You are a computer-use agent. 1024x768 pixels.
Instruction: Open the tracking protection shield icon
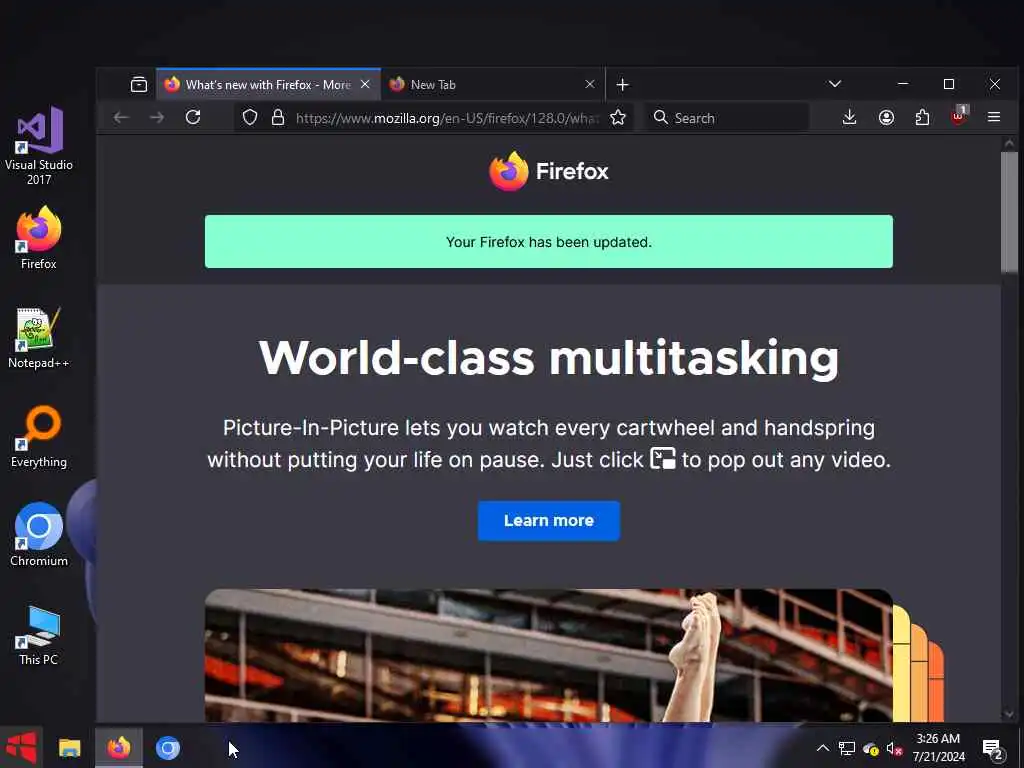click(x=250, y=118)
